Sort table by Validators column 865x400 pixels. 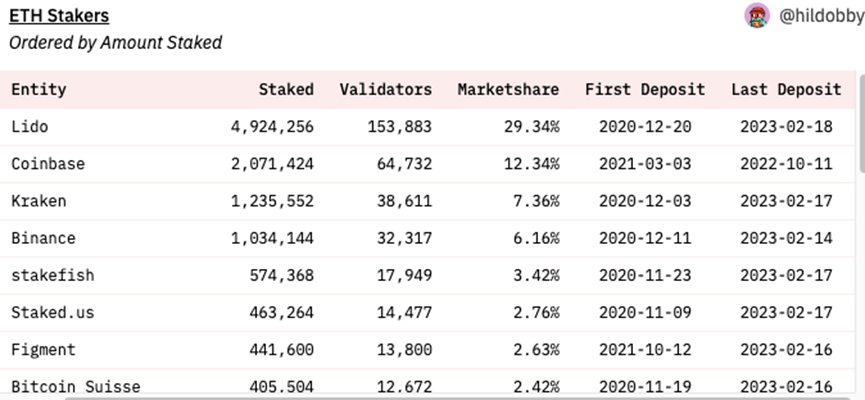point(385,89)
